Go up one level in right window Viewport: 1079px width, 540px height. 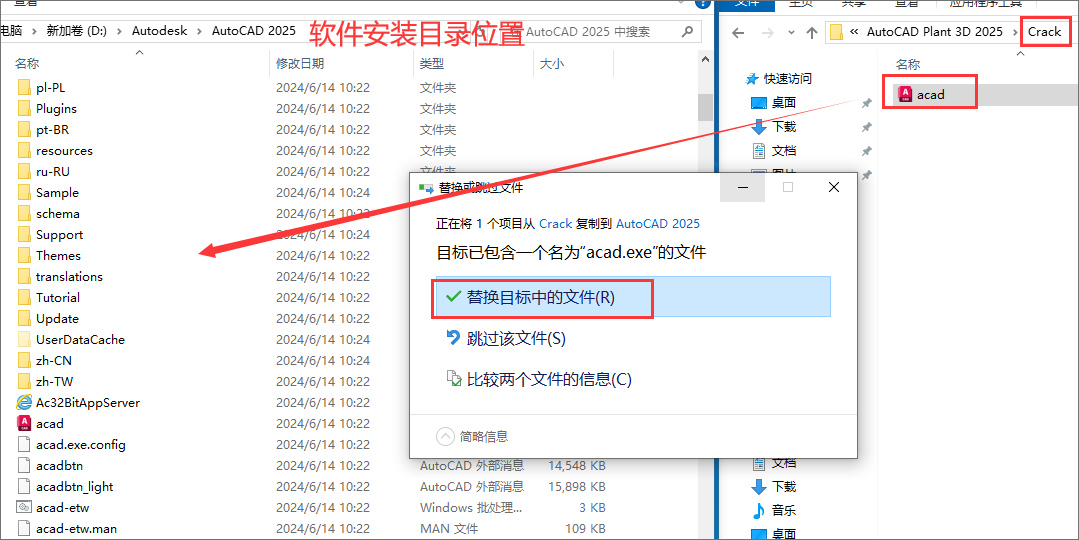(811, 32)
